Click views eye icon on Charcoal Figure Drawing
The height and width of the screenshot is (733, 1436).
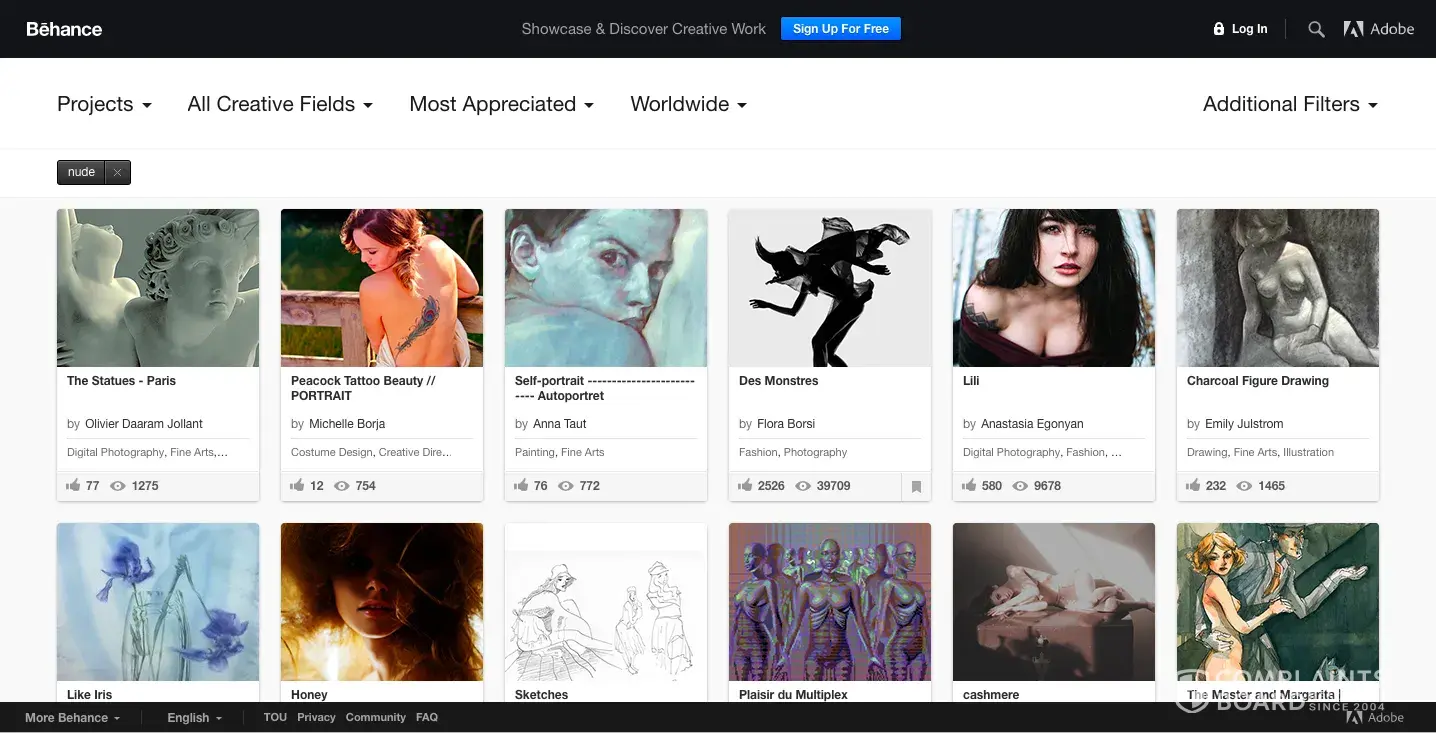[1245, 486]
